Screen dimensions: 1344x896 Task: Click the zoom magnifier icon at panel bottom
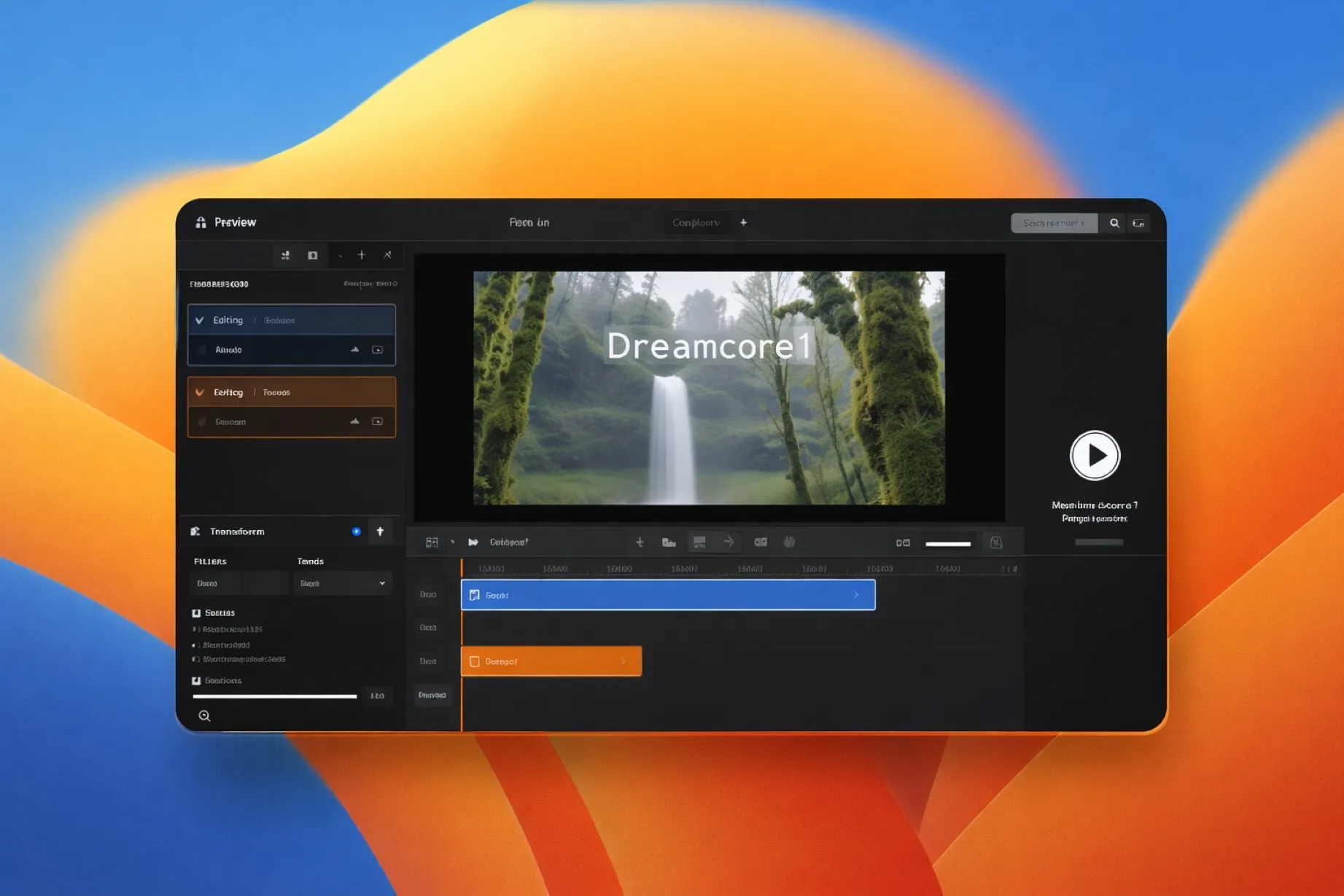click(204, 716)
